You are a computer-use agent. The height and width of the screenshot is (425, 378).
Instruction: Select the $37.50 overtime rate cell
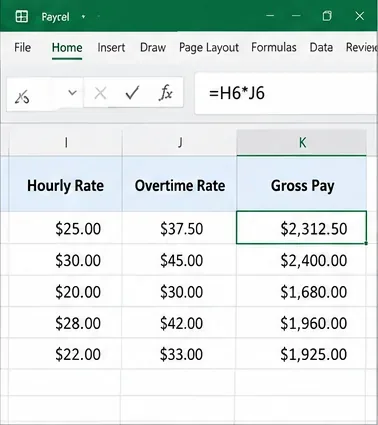click(180, 228)
